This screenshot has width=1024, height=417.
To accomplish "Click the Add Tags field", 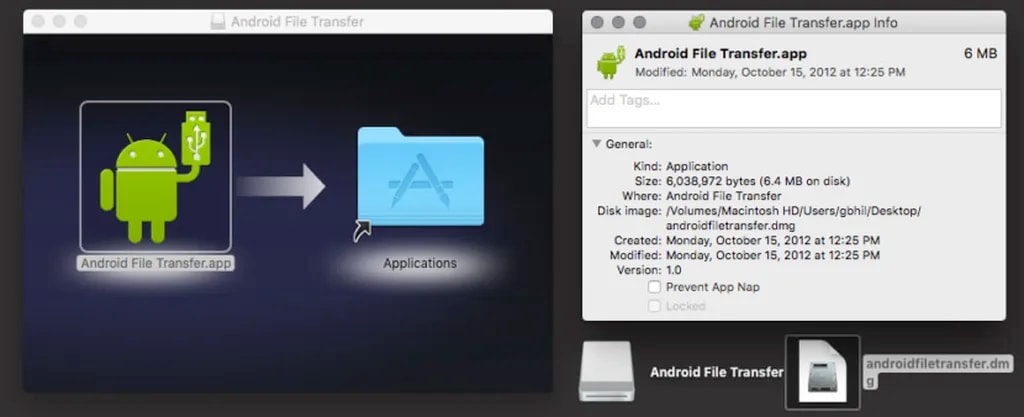I will pos(793,109).
